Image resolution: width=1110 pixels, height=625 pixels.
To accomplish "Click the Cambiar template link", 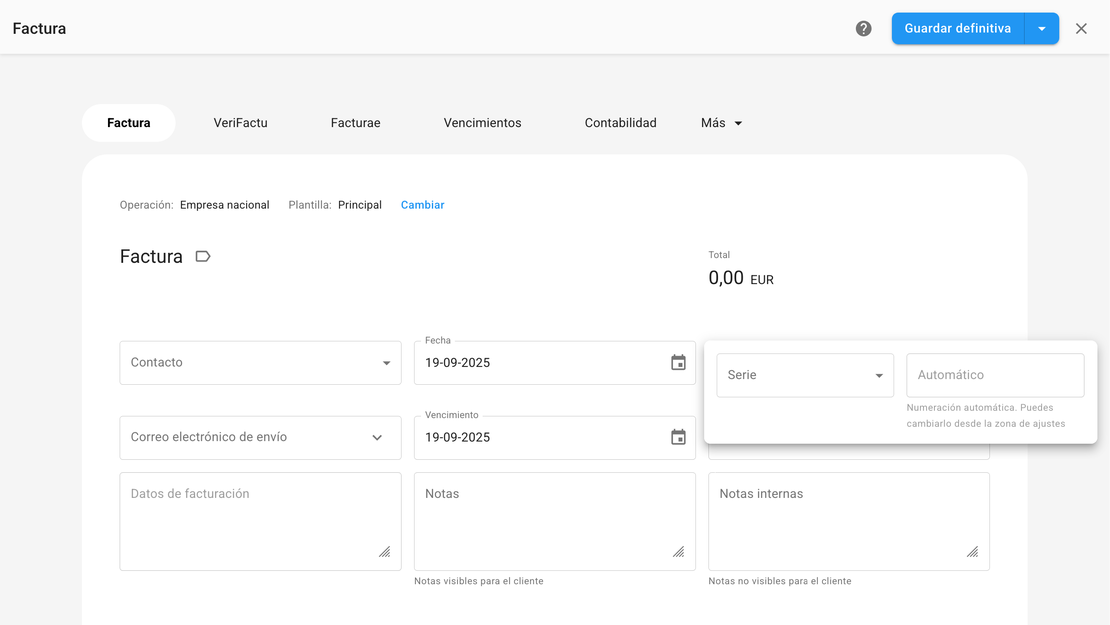I will (422, 205).
